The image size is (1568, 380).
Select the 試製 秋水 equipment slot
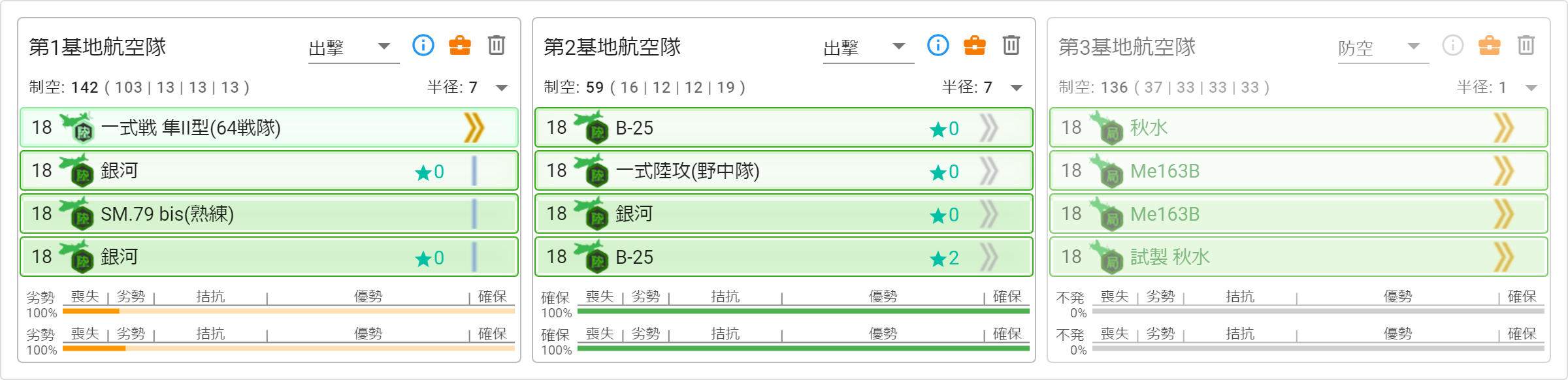(x=1299, y=257)
